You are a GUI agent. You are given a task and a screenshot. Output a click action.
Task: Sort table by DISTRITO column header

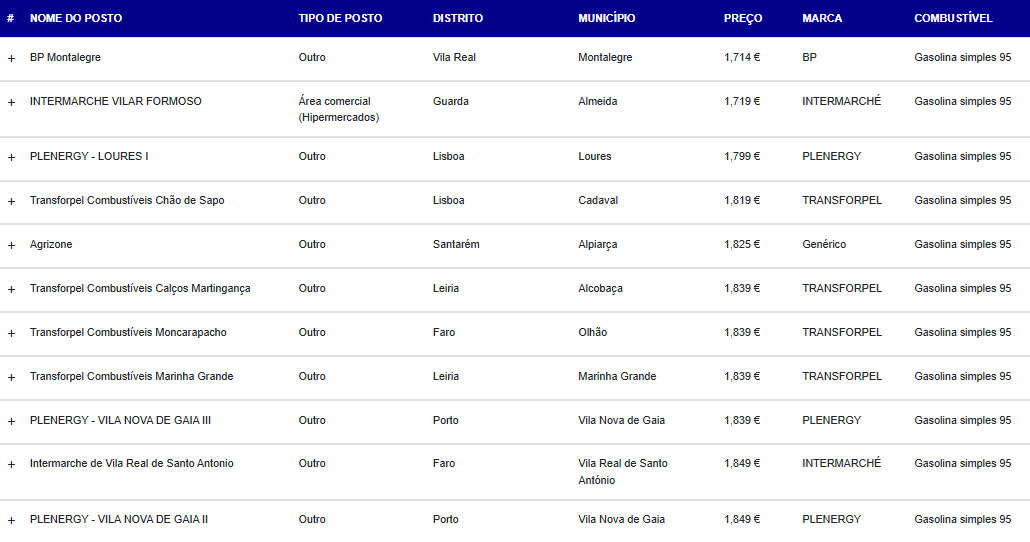(x=458, y=18)
